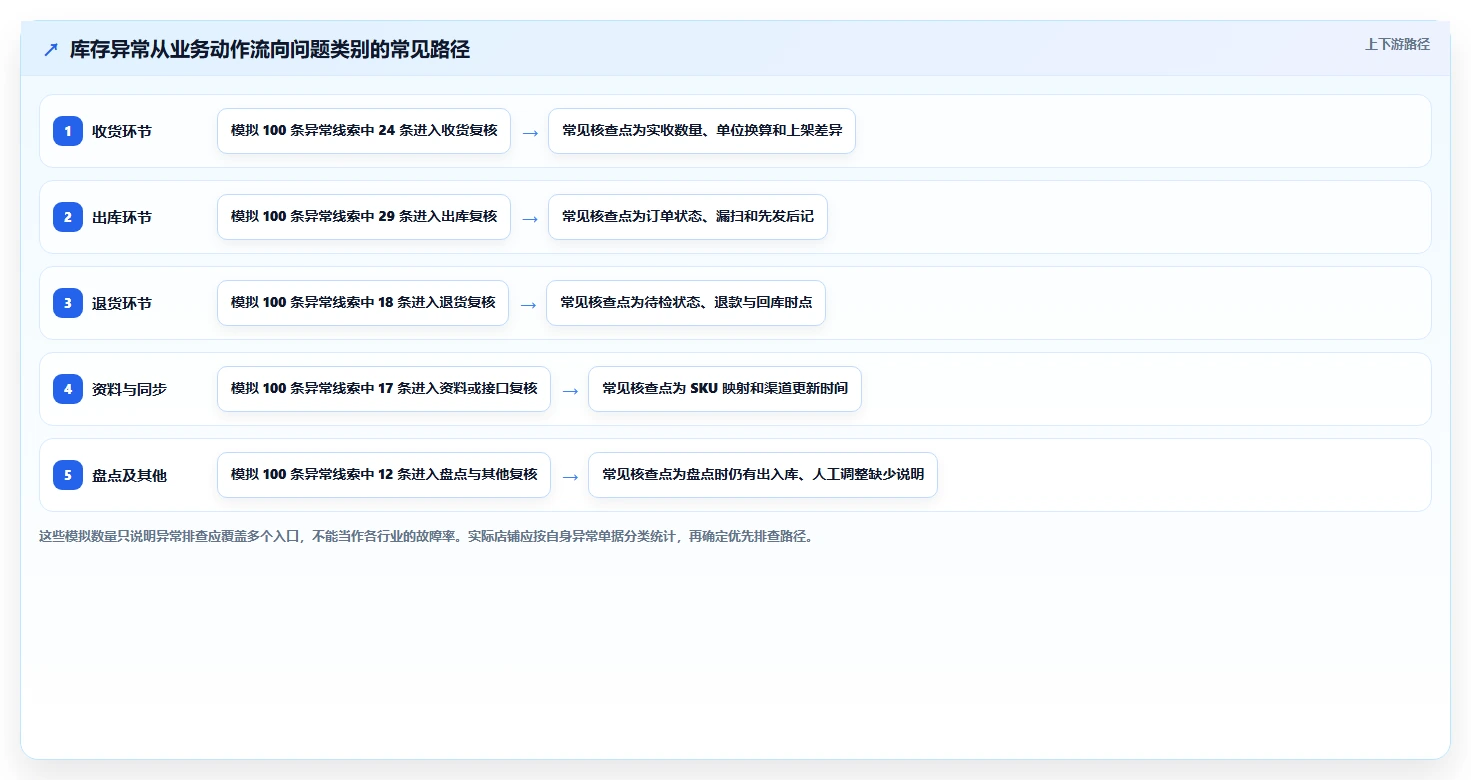
Task: Click the card about SKU 映射和渠道更新时间
Action: [x=725, y=389]
